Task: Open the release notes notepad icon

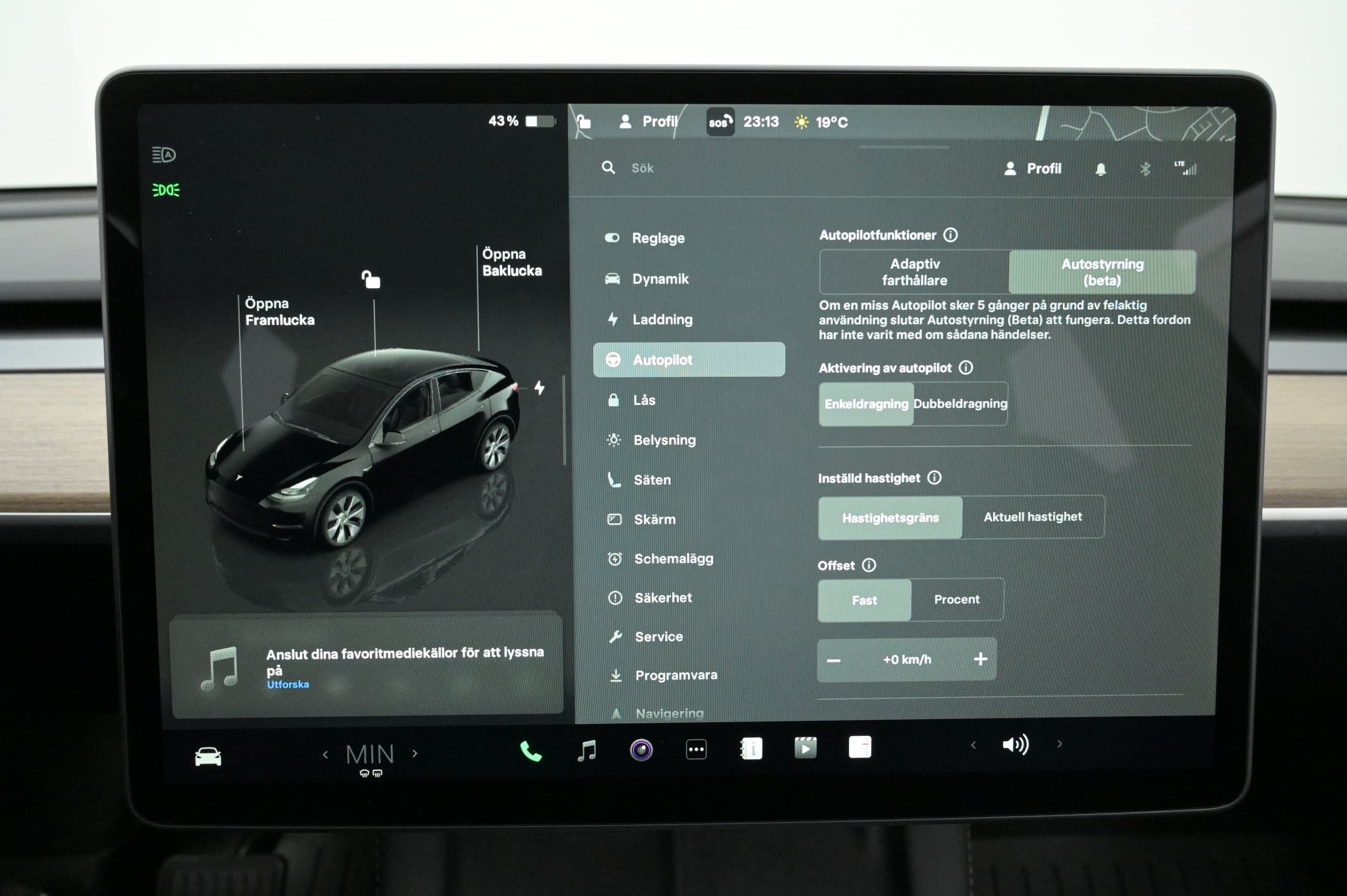Action: (859, 747)
